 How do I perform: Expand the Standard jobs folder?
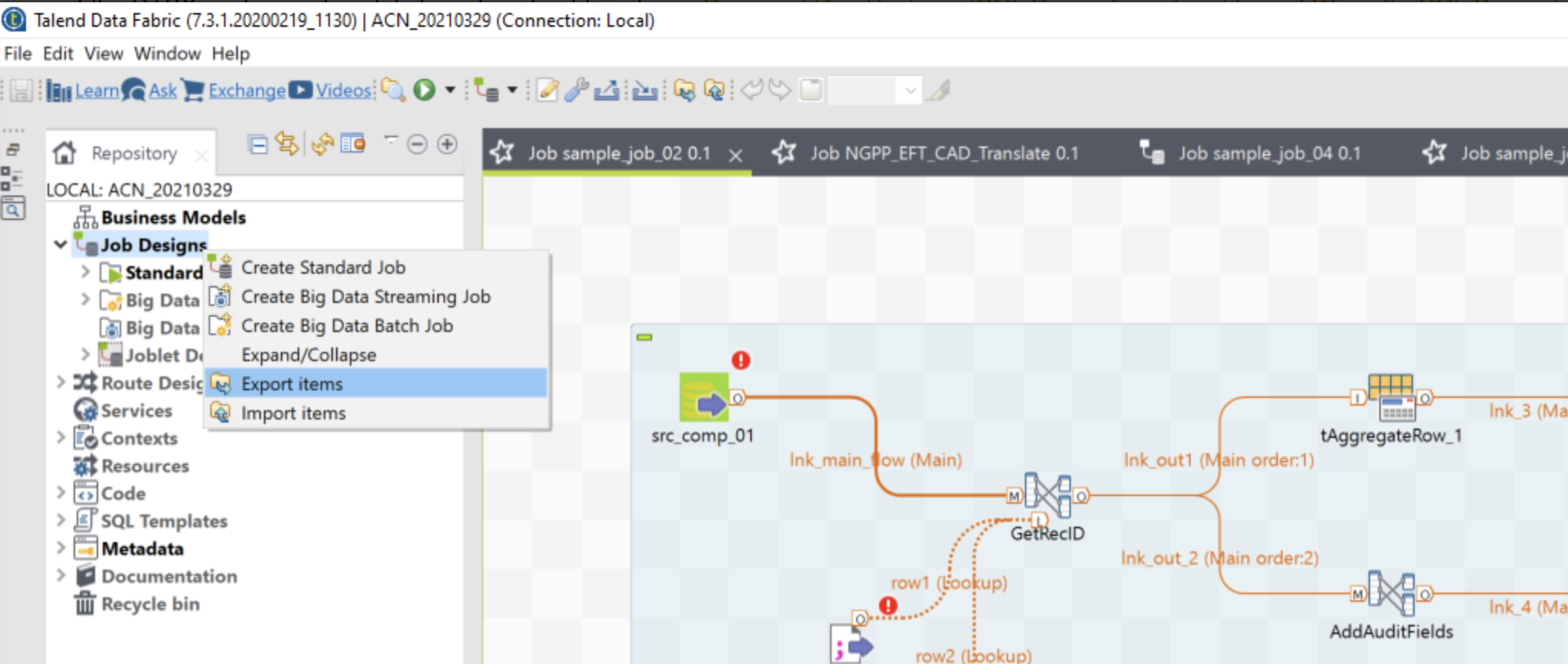click(85, 272)
